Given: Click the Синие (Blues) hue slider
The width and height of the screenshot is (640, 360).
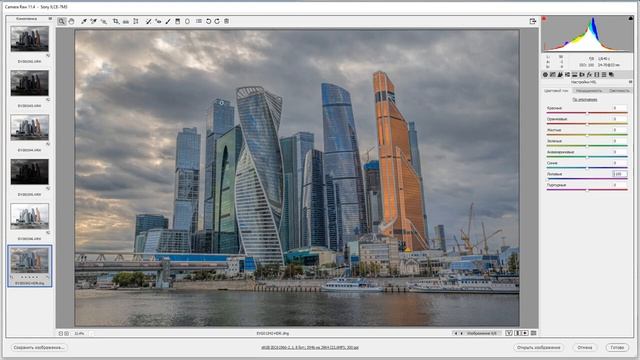Looking at the screenshot, I should [x=587, y=168].
